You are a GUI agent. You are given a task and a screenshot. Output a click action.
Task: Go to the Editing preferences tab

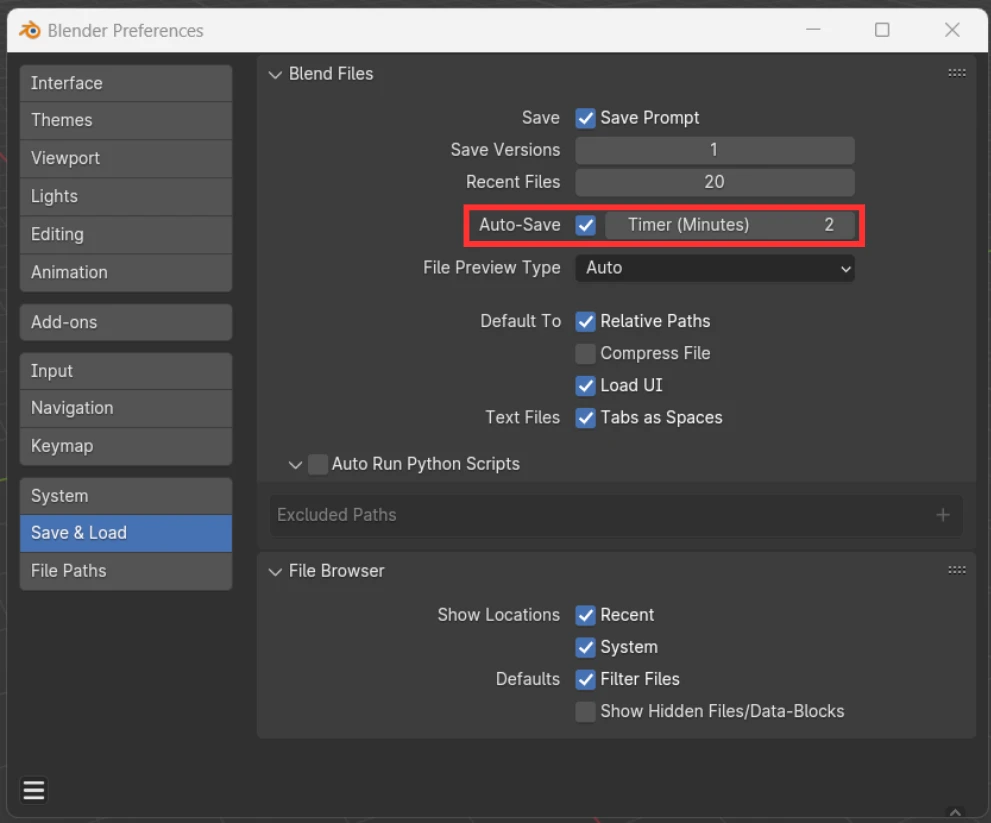(x=126, y=235)
